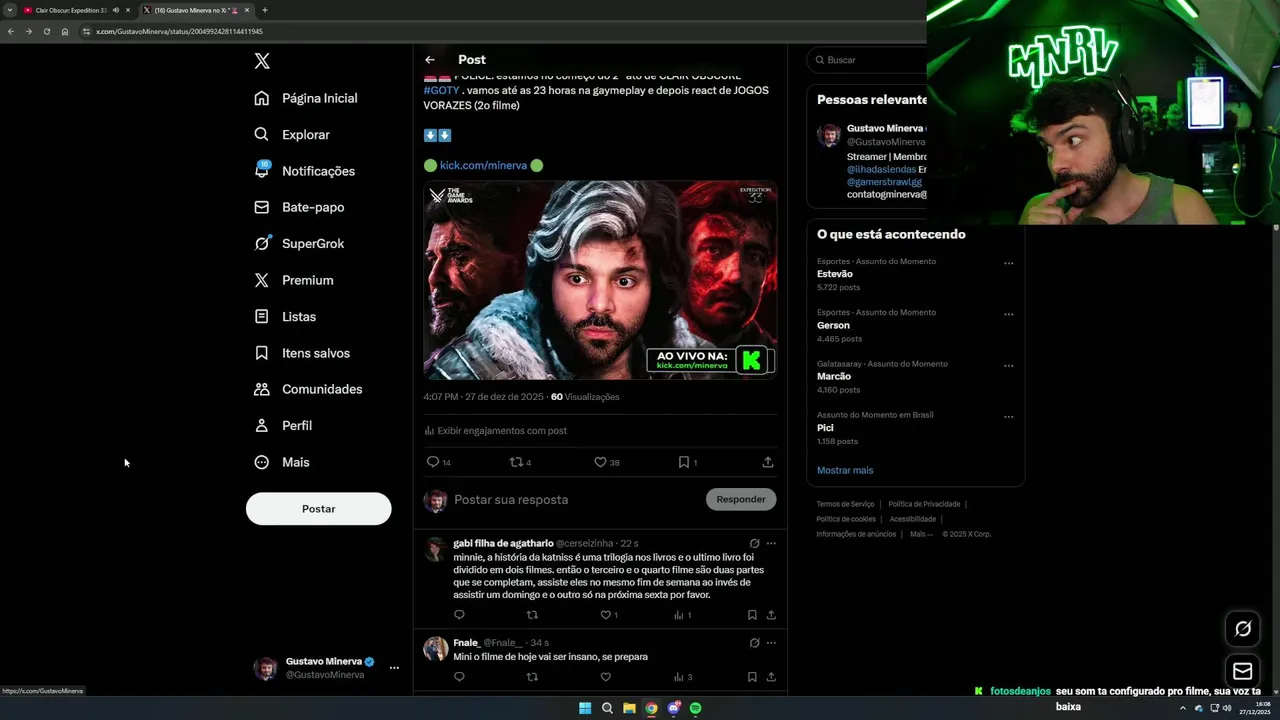Like Fnale_'s comment
1280x720 pixels.
(605, 677)
